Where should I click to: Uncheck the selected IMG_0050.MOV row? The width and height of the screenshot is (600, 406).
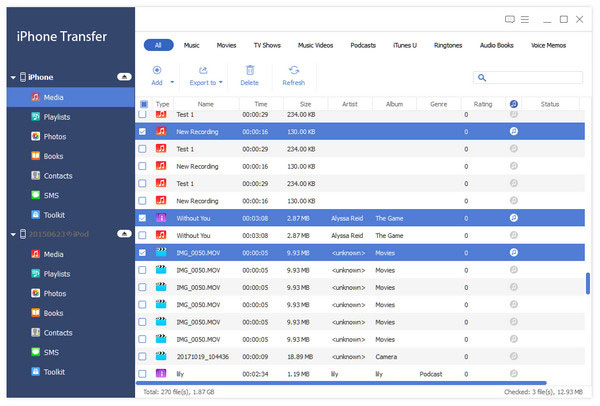pos(142,253)
